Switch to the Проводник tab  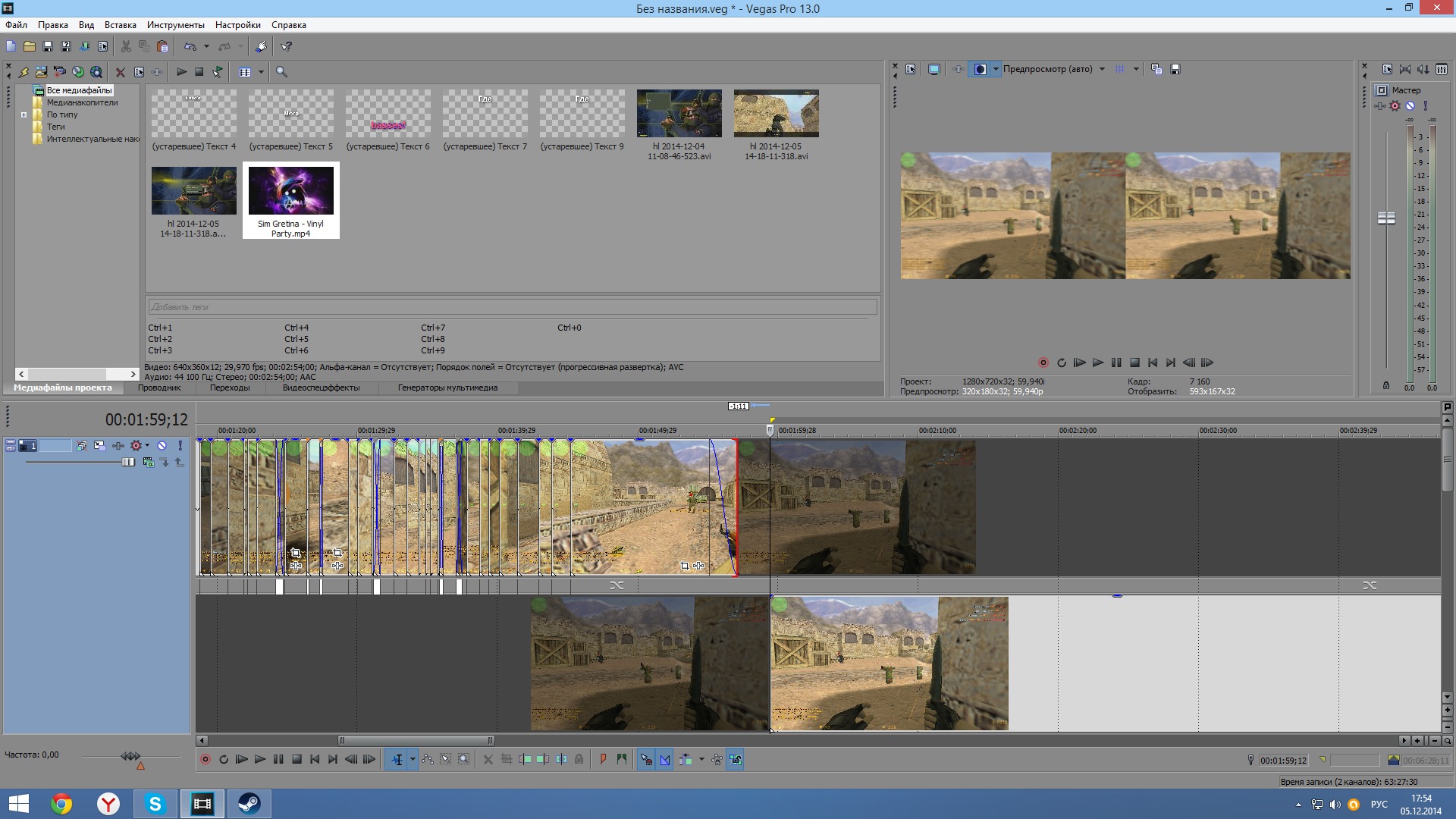[x=159, y=388]
